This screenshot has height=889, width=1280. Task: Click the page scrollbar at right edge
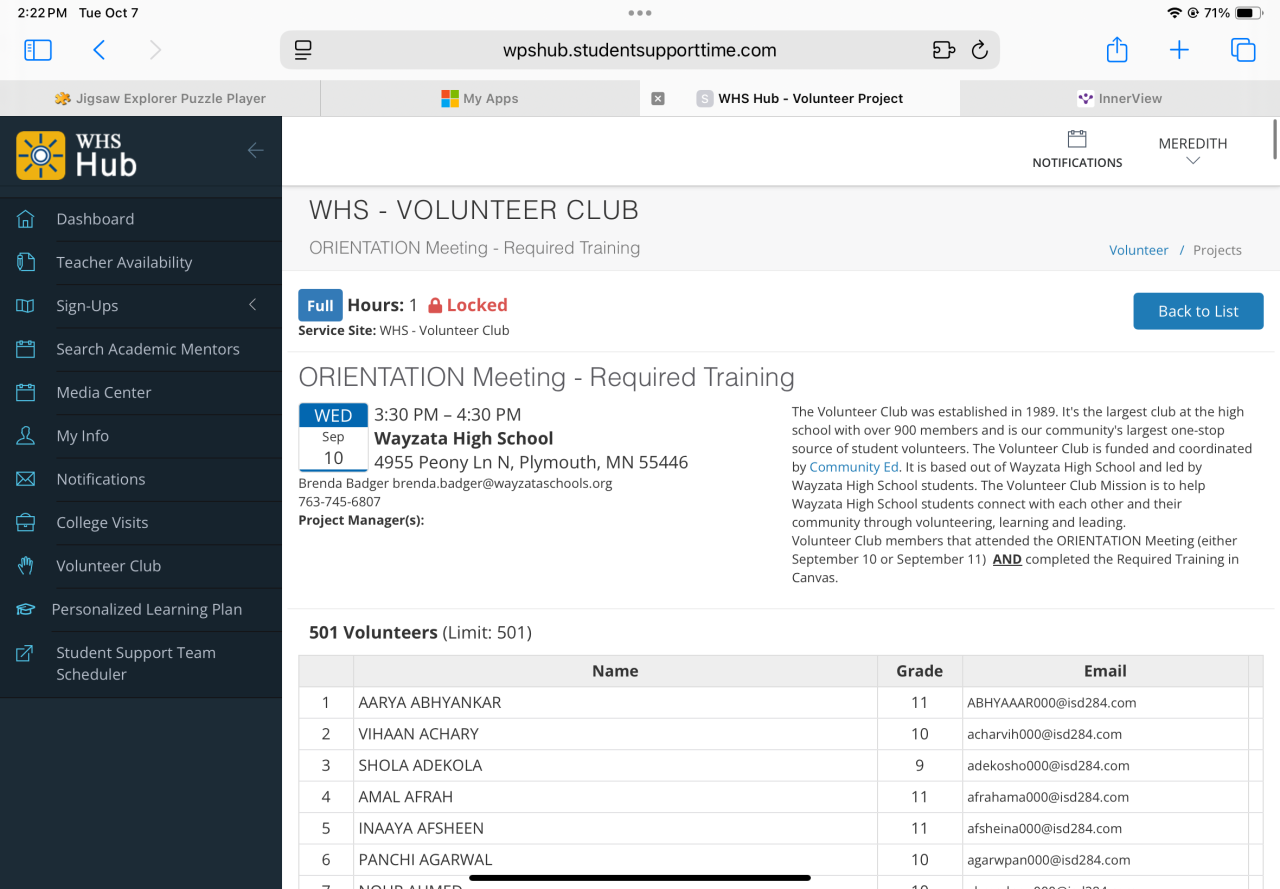click(1275, 138)
